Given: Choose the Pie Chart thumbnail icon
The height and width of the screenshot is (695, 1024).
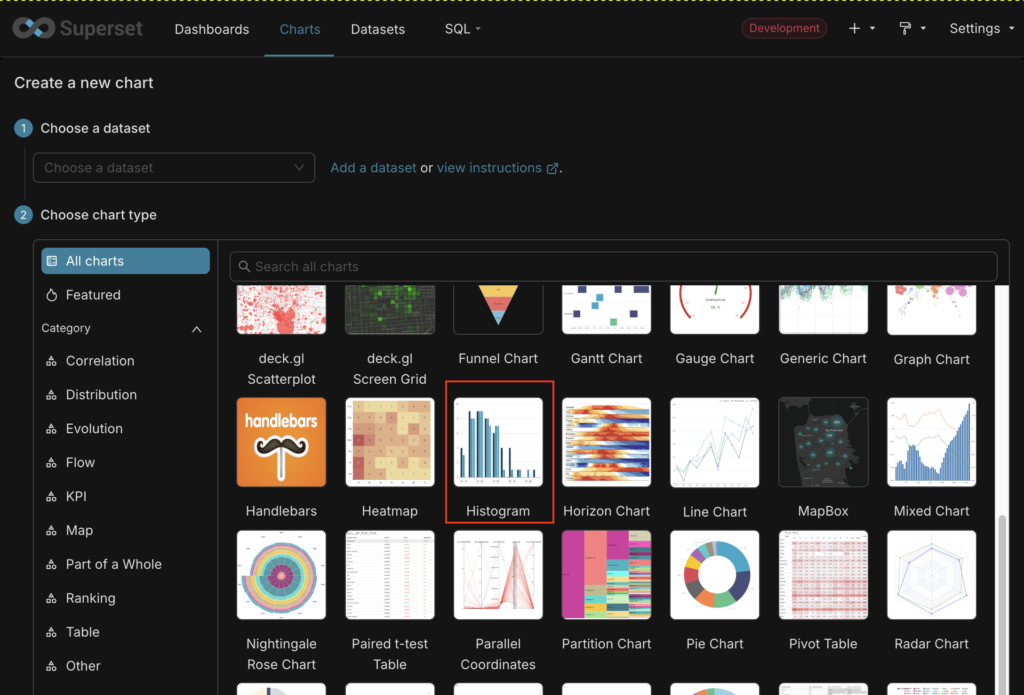Looking at the screenshot, I should [715, 575].
